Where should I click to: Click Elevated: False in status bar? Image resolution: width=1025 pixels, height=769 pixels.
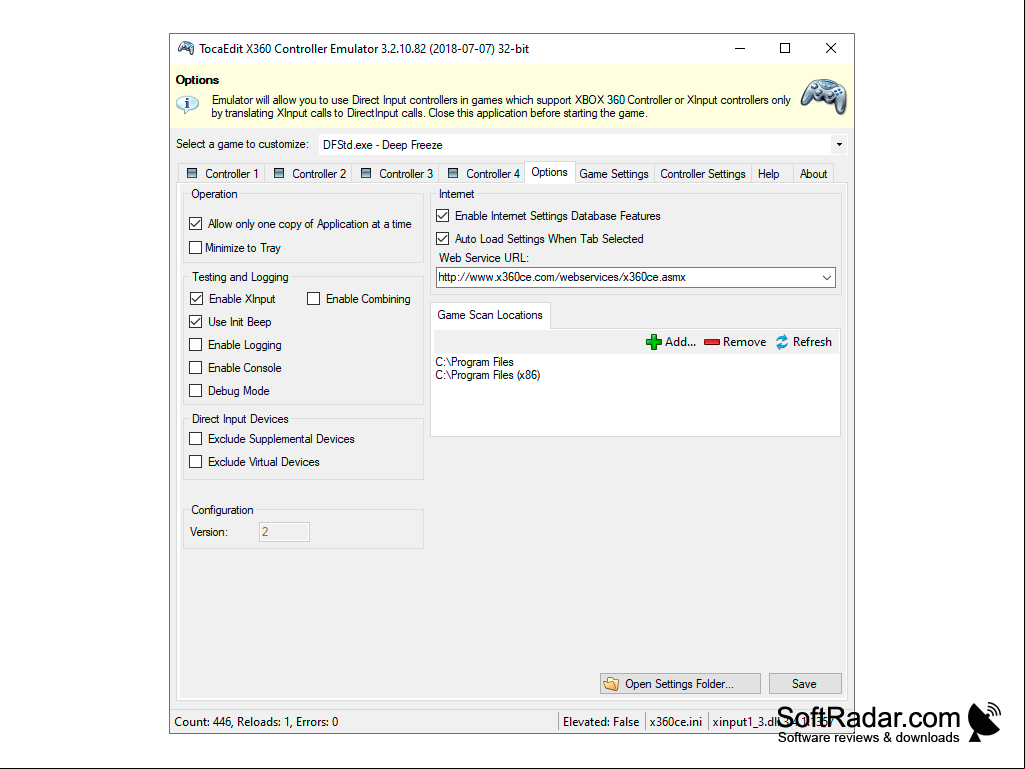[601, 722]
